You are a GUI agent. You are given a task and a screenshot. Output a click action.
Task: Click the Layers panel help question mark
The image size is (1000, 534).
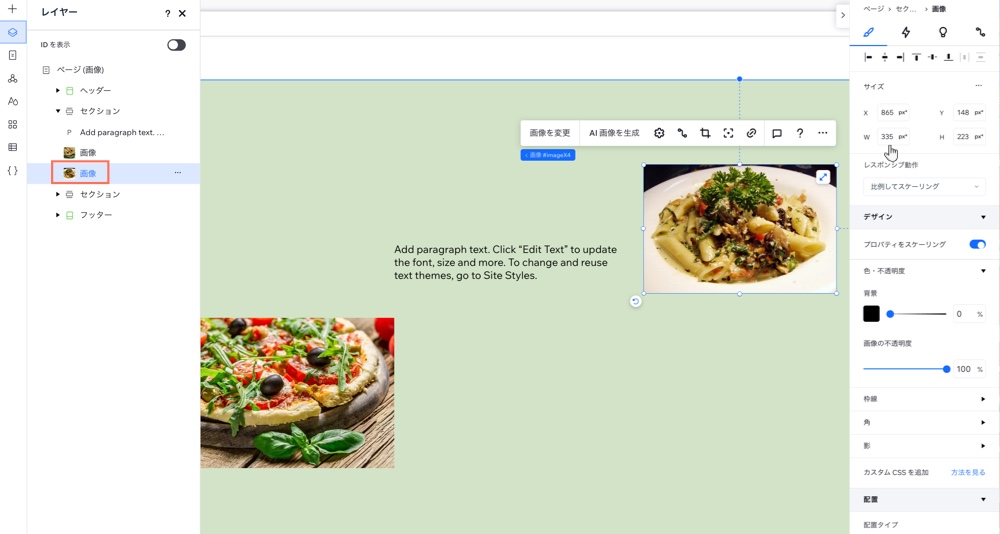pos(167,13)
